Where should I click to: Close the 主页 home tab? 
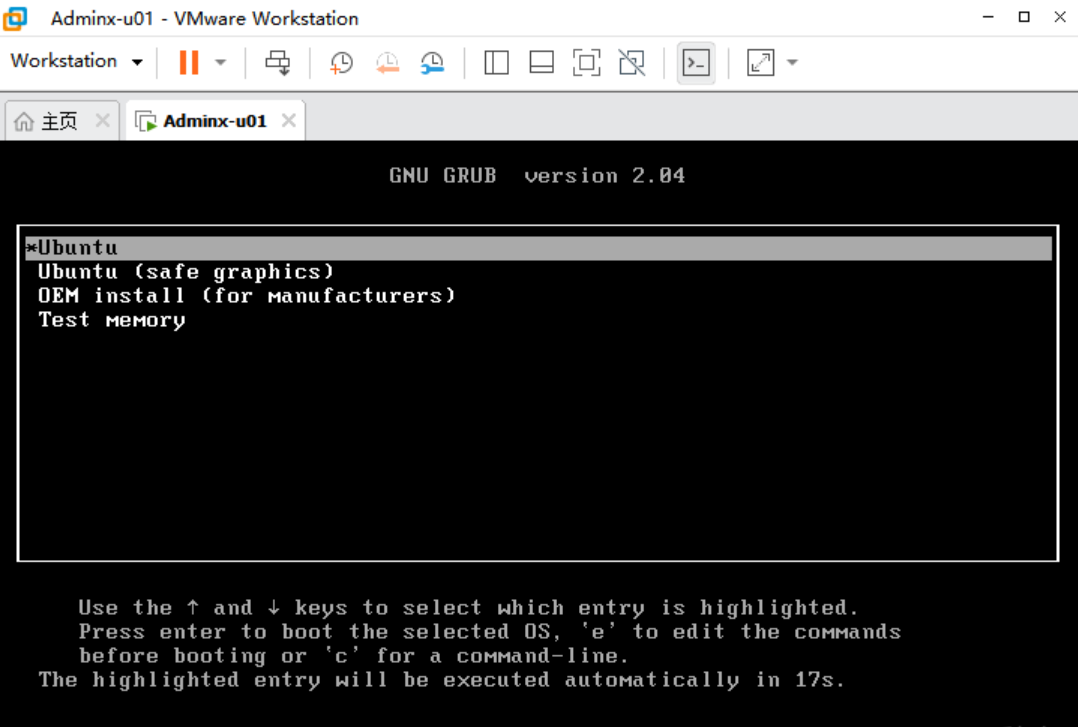coord(102,121)
